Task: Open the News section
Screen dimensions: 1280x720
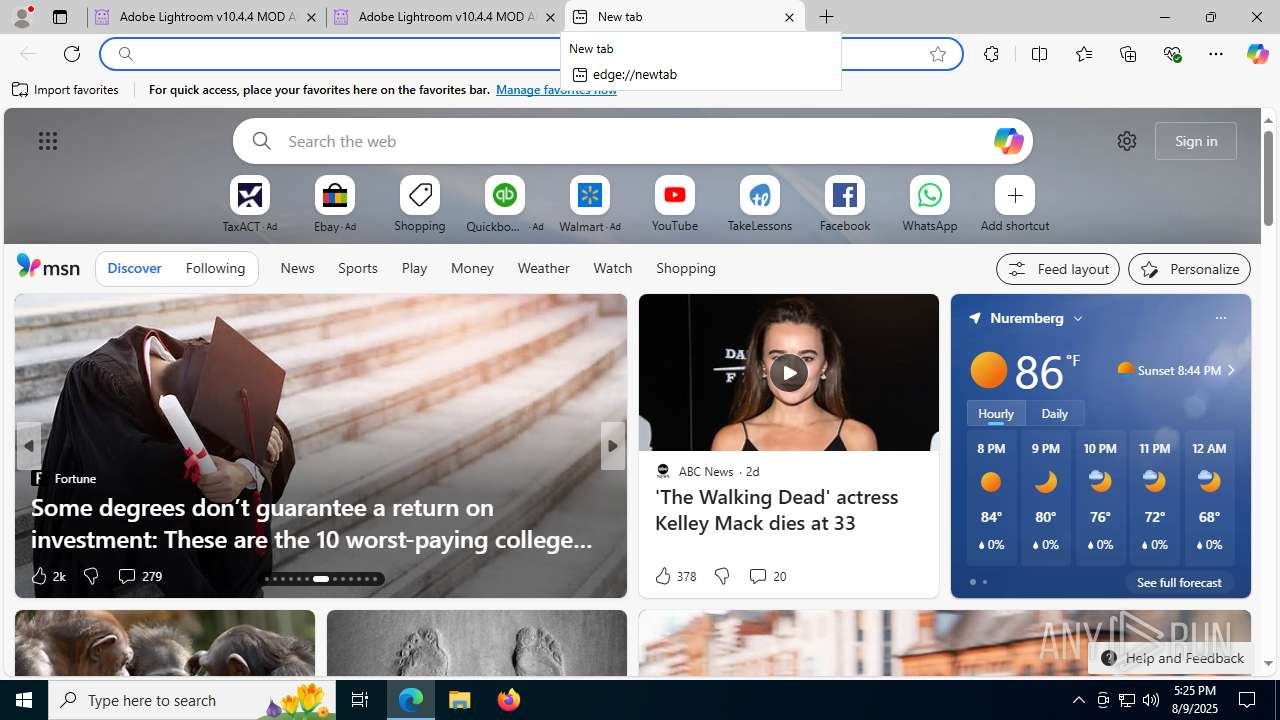Action: (297, 268)
